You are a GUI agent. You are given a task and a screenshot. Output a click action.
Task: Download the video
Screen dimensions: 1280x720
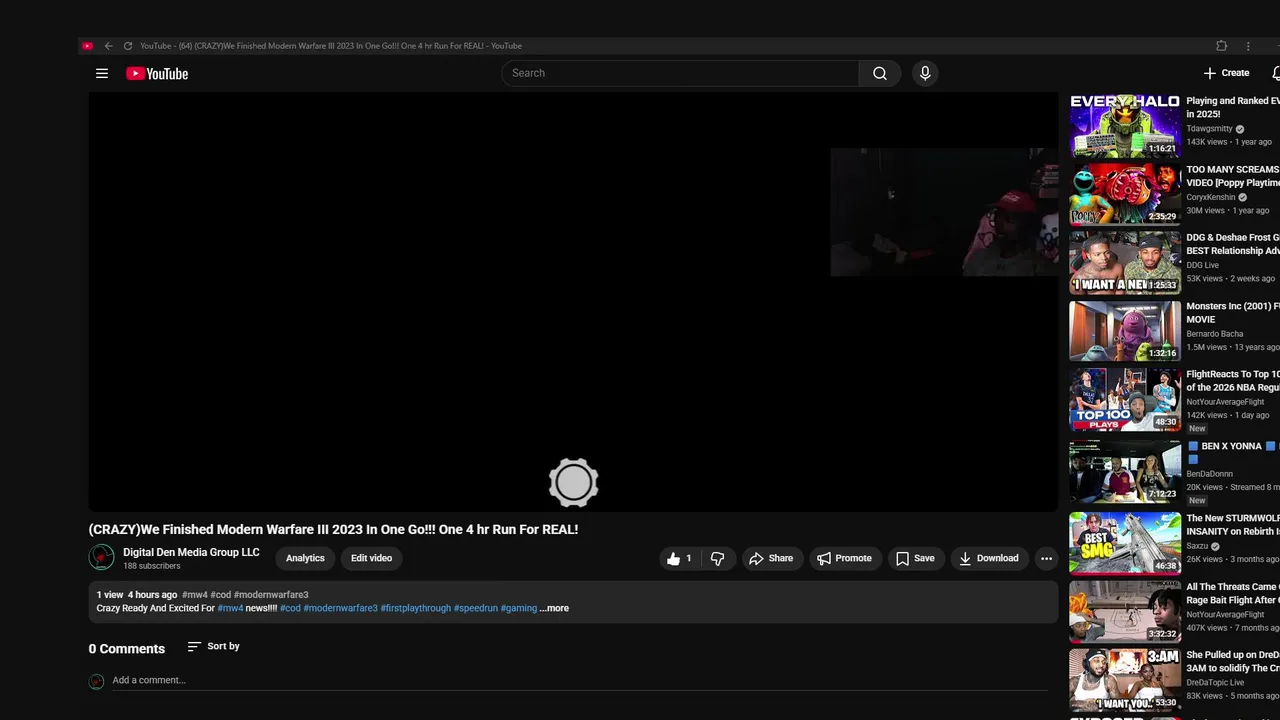[988, 558]
